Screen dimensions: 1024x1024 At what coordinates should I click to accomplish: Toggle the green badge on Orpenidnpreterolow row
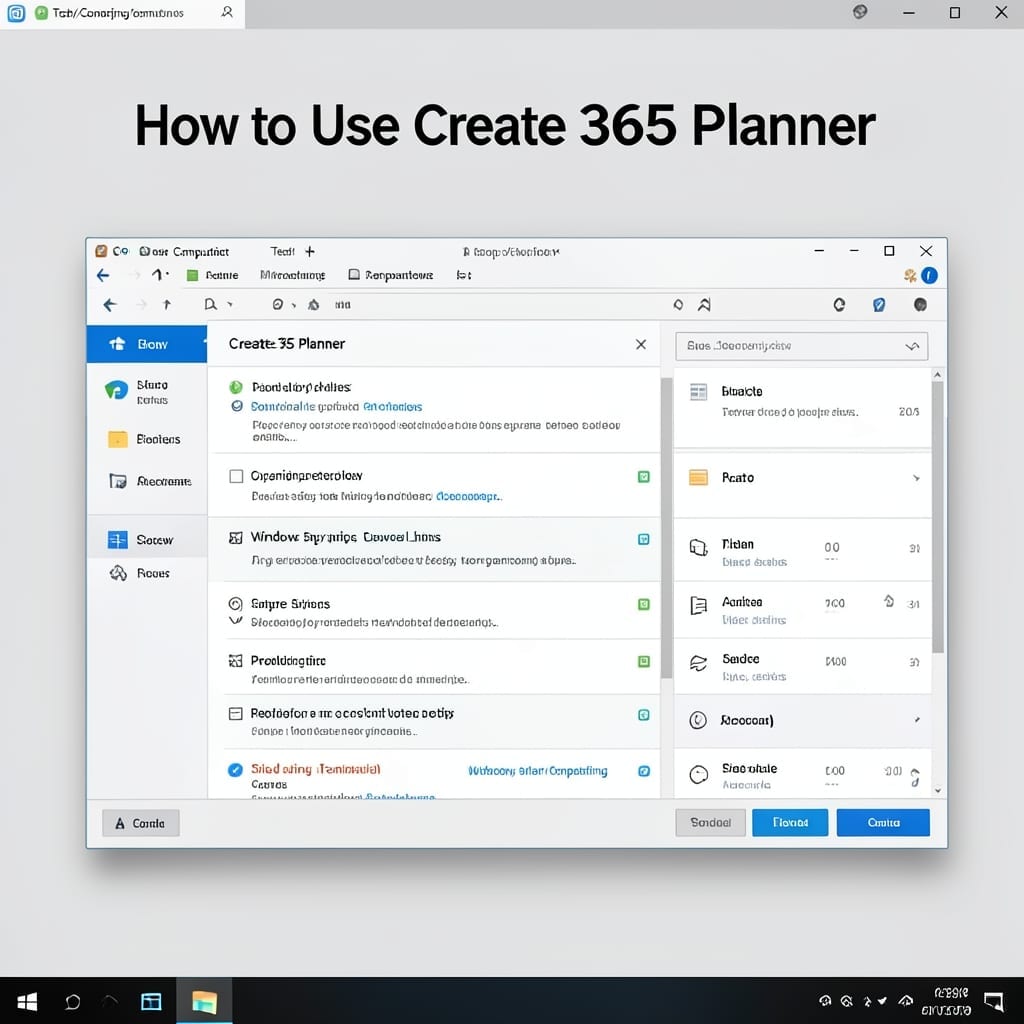(x=643, y=477)
